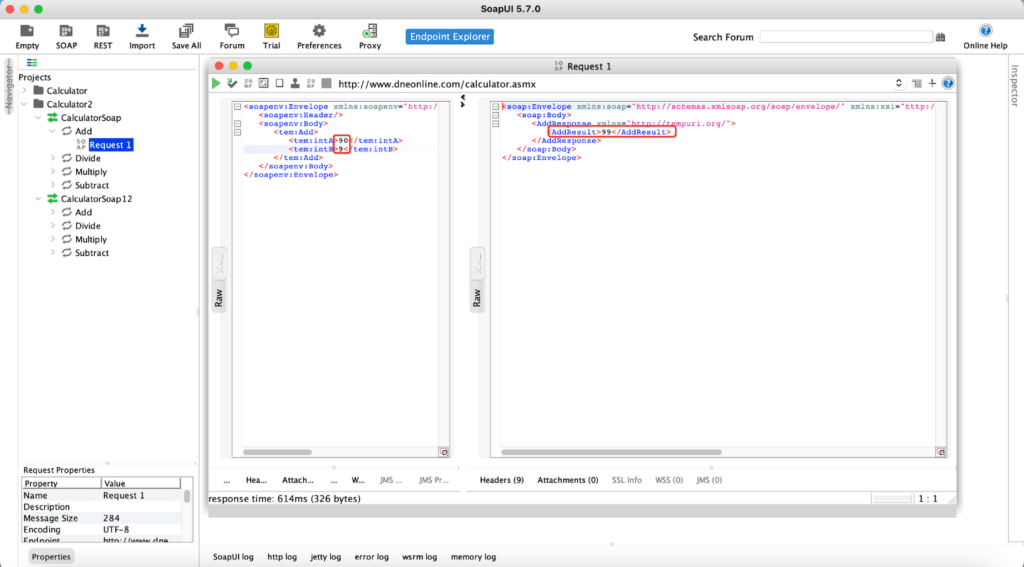1024x567 pixels.
Task: Open the SoapUI log tab
Action: click(x=233, y=557)
